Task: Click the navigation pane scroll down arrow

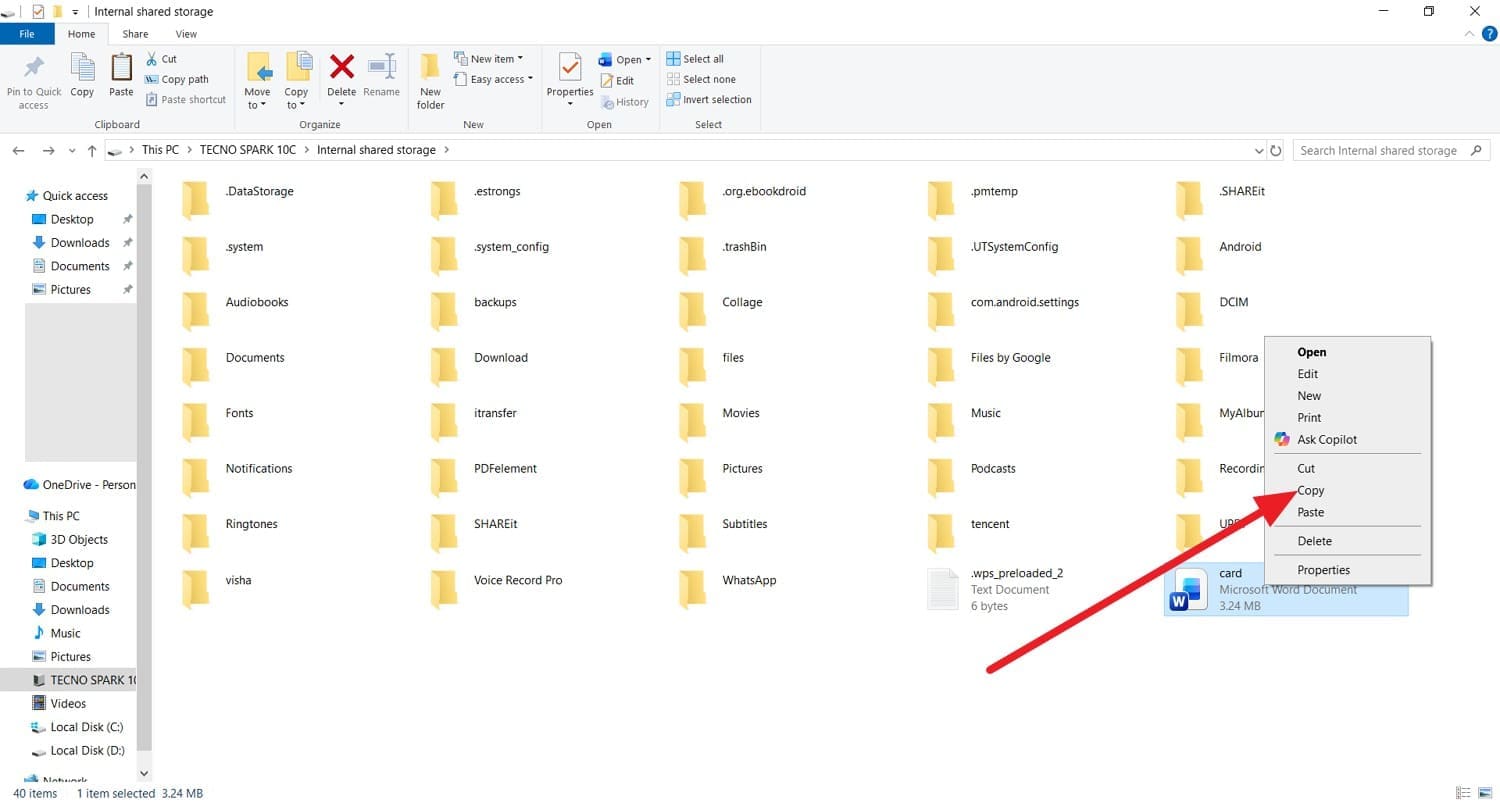Action: [x=144, y=773]
